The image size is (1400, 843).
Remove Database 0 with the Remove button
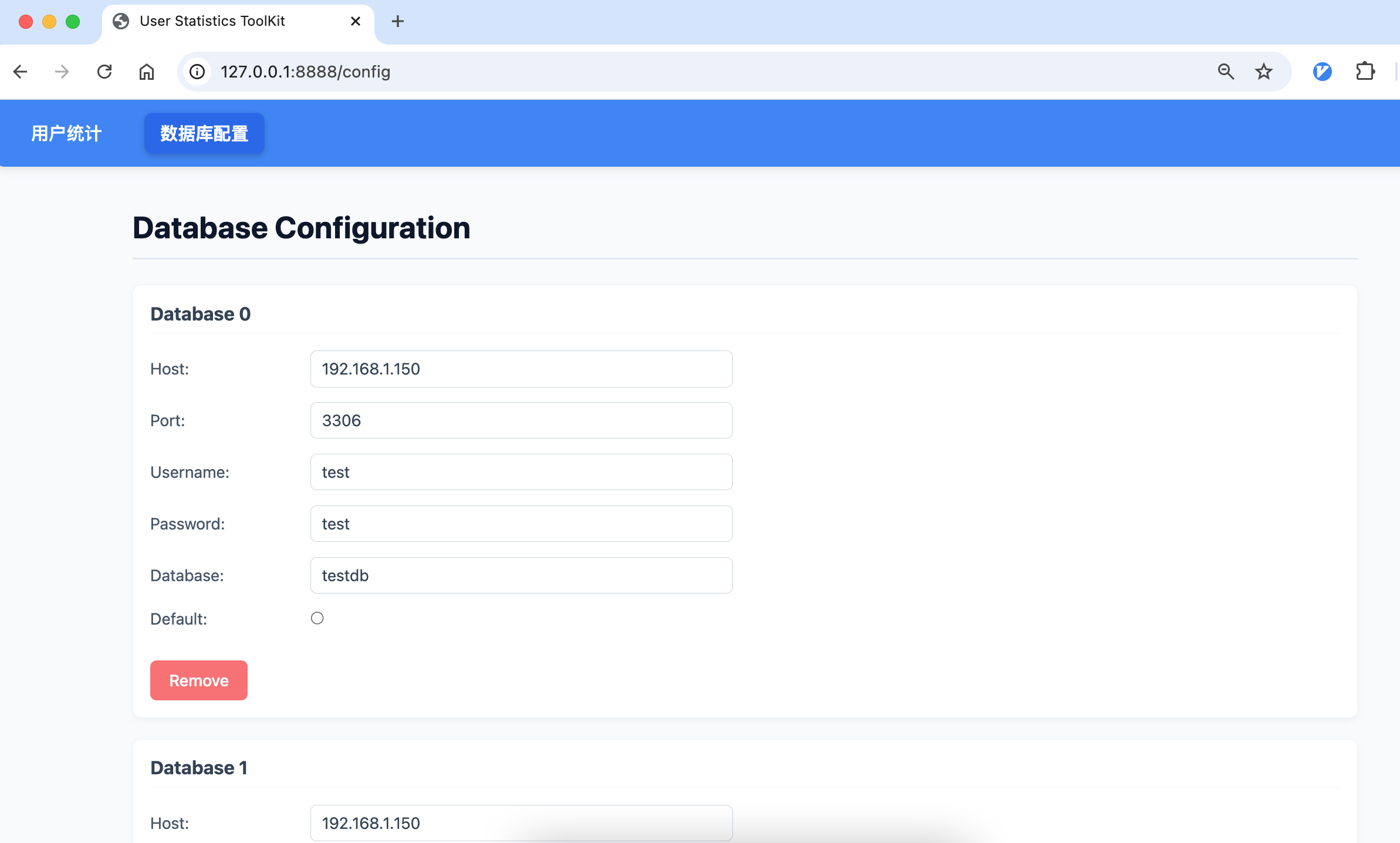pos(199,680)
